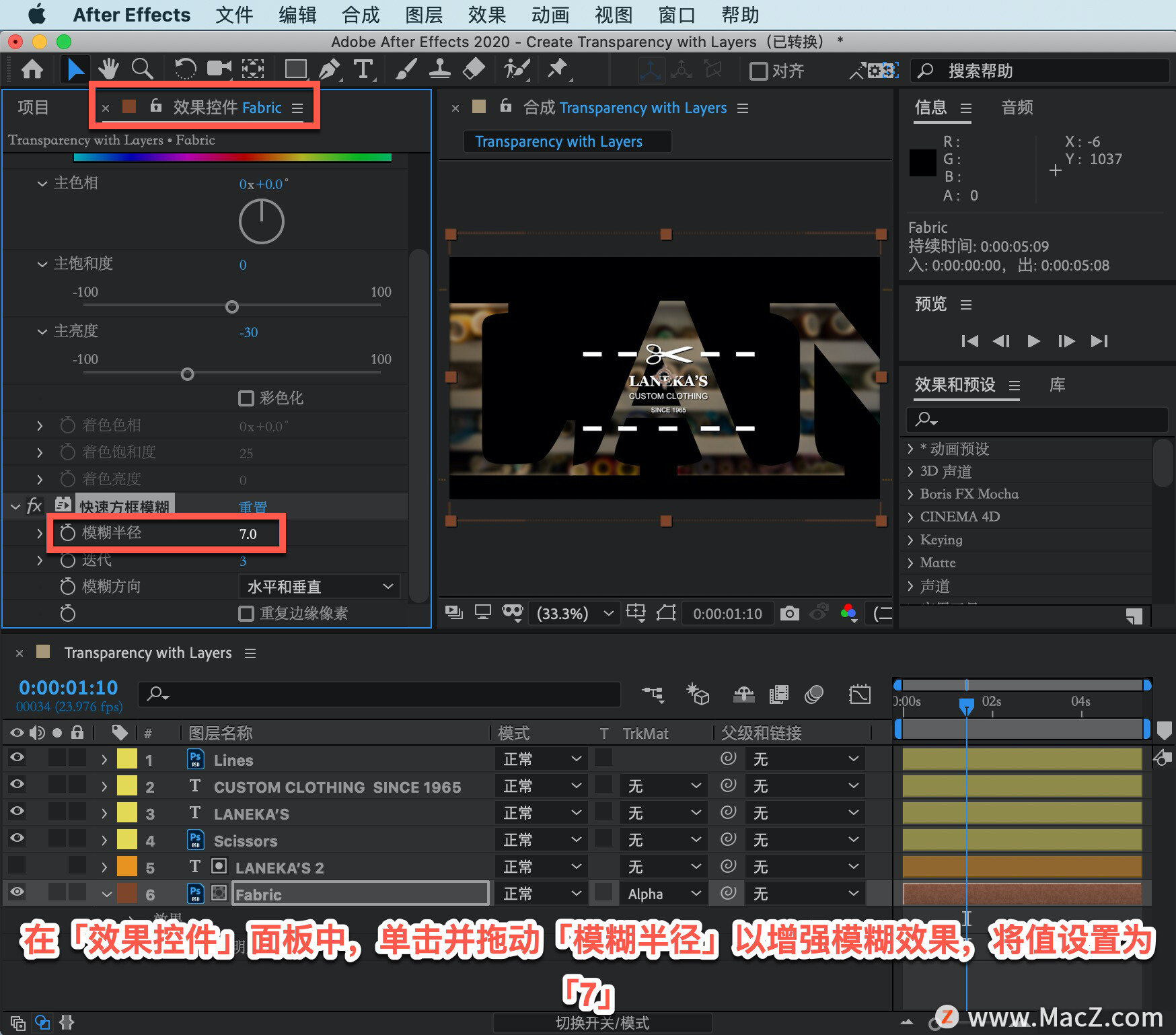The height and width of the screenshot is (1035, 1176).
Task: Enable motion blur icon in timeline
Action: pos(814,694)
